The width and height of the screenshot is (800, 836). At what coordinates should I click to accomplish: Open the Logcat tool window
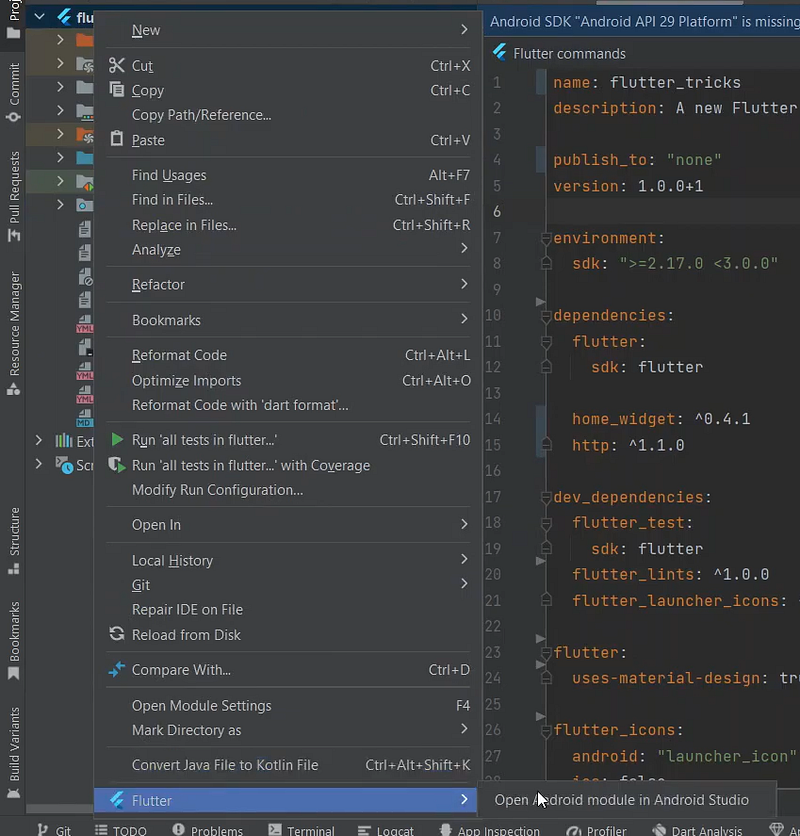(x=386, y=830)
